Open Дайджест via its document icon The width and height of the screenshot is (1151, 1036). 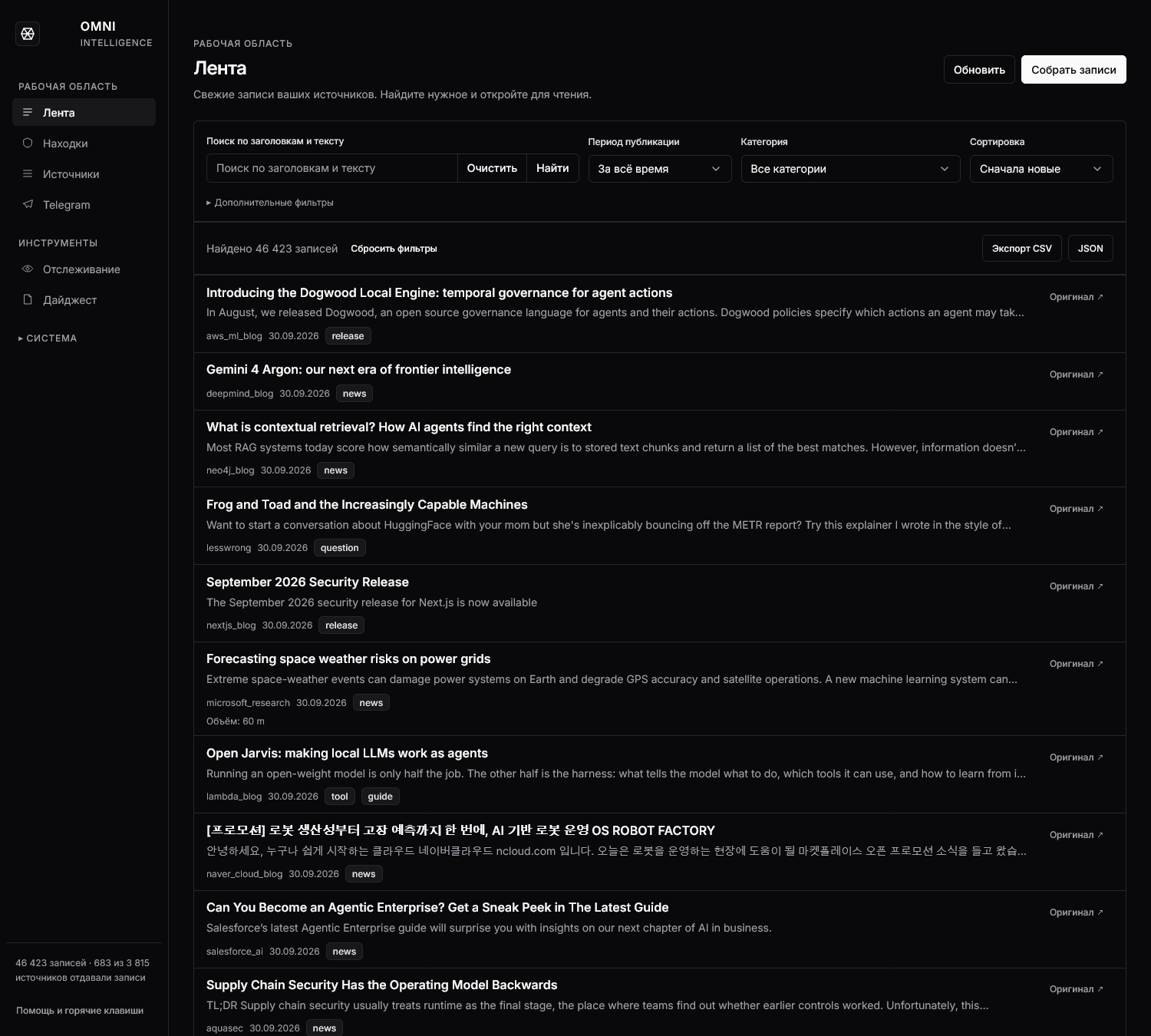click(x=28, y=299)
